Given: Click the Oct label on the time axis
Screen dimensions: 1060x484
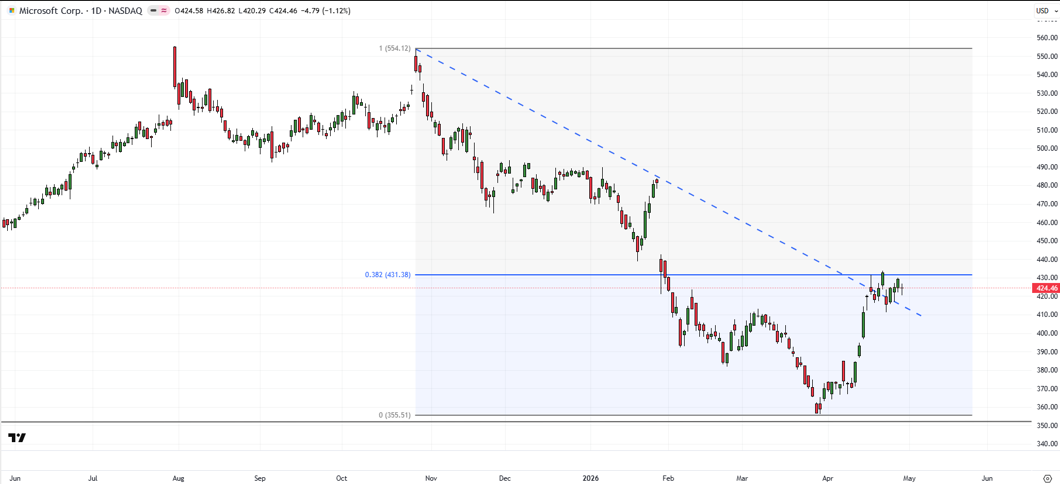Looking at the screenshot, I should pyautogui.click(x=341, y=477).
